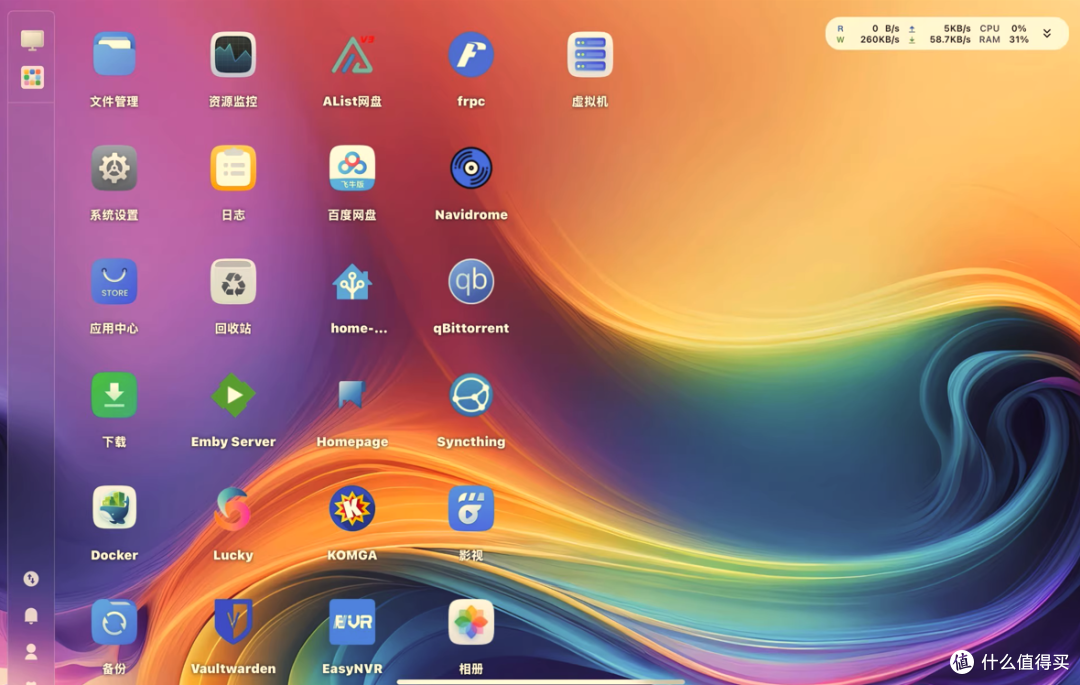Open the 备份 backup app

click(114, 622)
